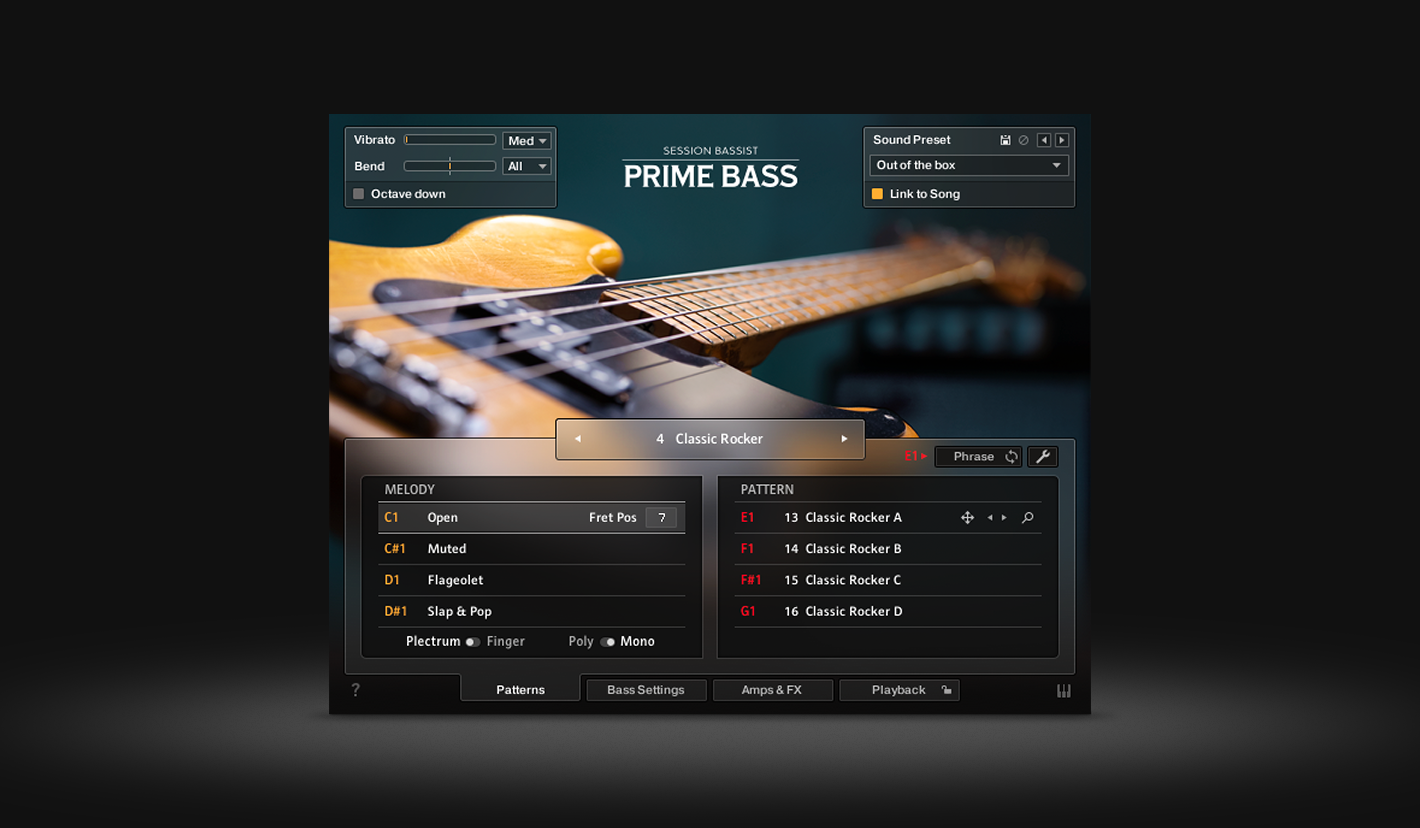
Task: Select pattern 15 Classic Rocker C
Action: (x=888, y=580)
